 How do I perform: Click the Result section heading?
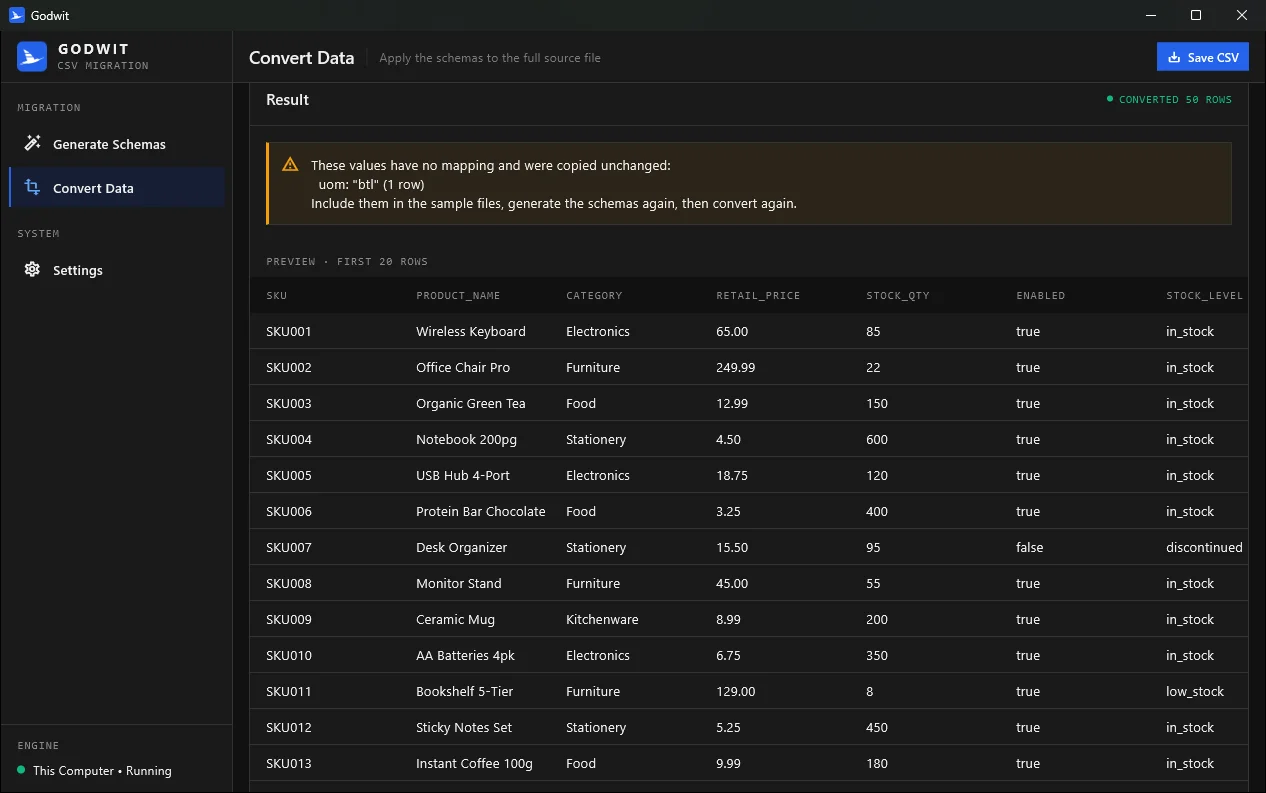coord(287,100)
